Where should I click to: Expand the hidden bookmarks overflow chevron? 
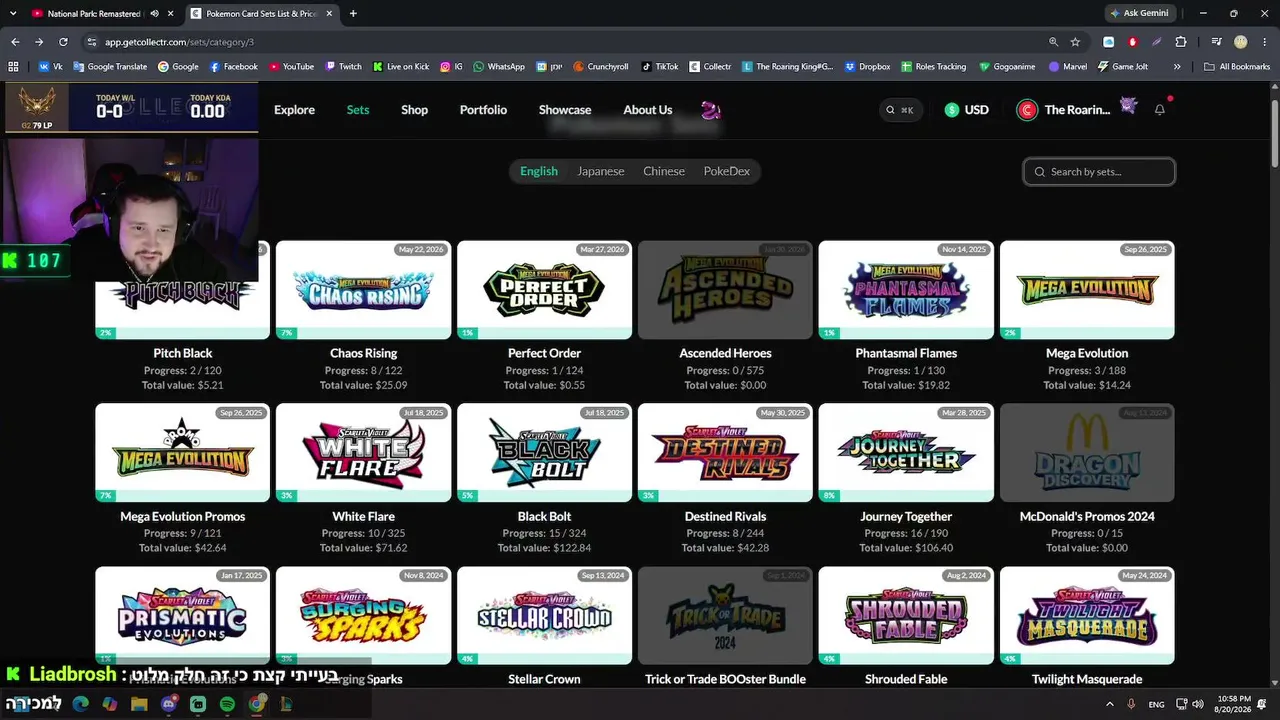click(x=1177, y=67)
